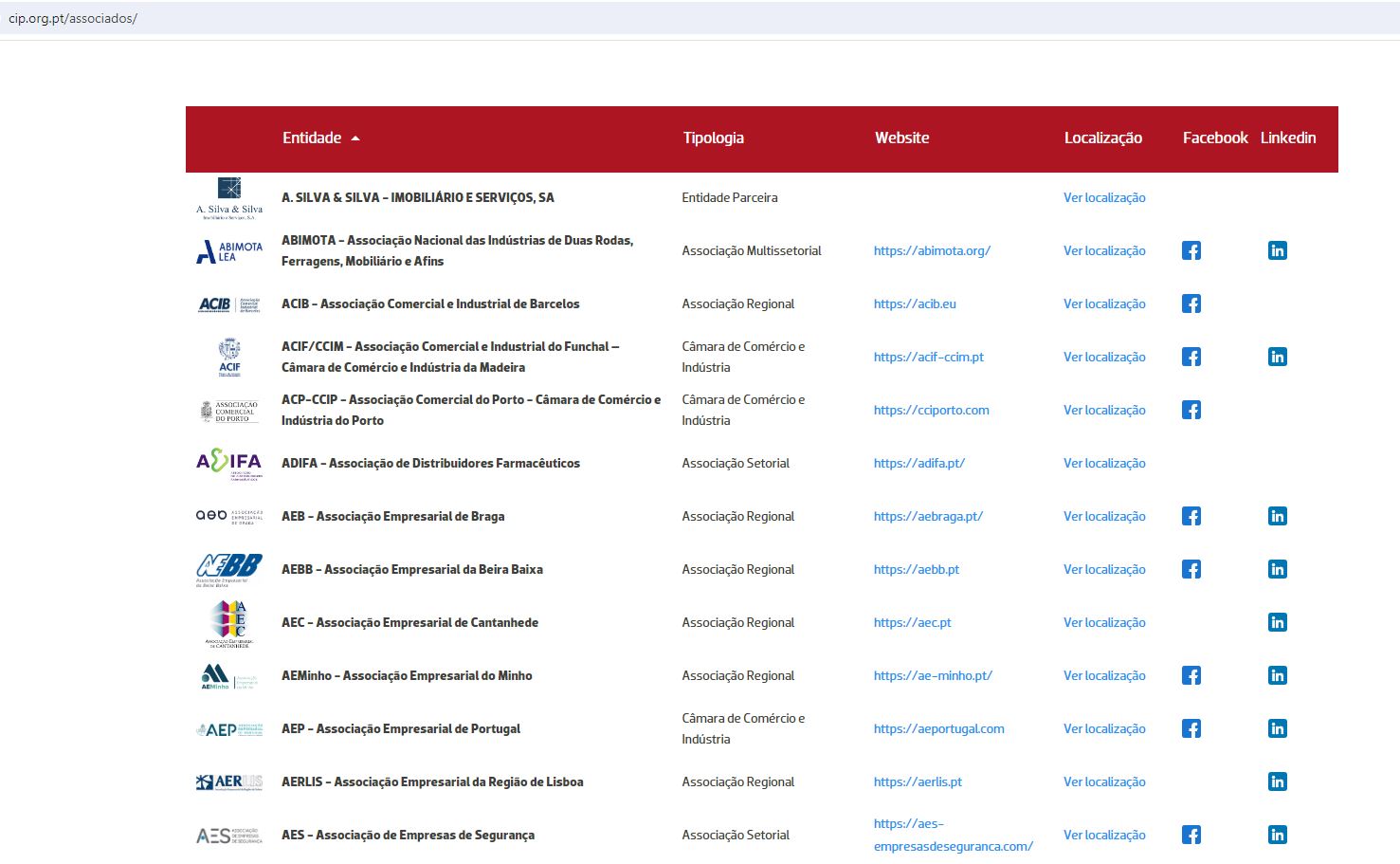Visit https://aeportugal.com link
The height and width of the screenshot is (864, 1400).
click(x=939, y=728)
